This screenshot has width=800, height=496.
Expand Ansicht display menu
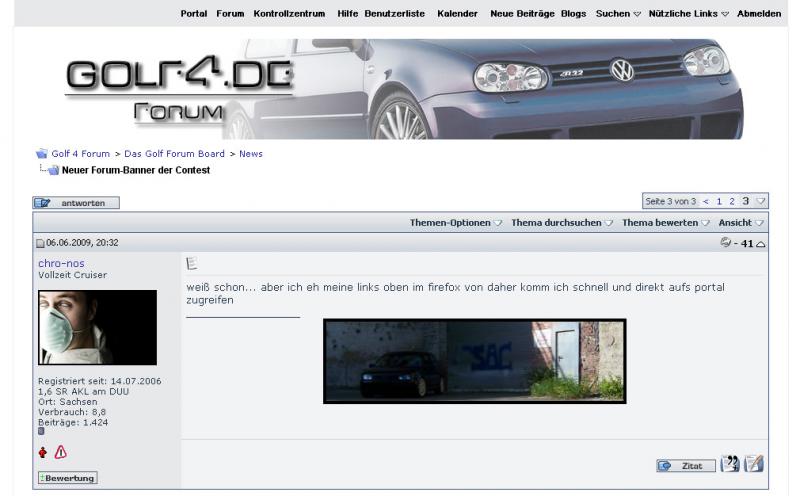pos(740,222)
